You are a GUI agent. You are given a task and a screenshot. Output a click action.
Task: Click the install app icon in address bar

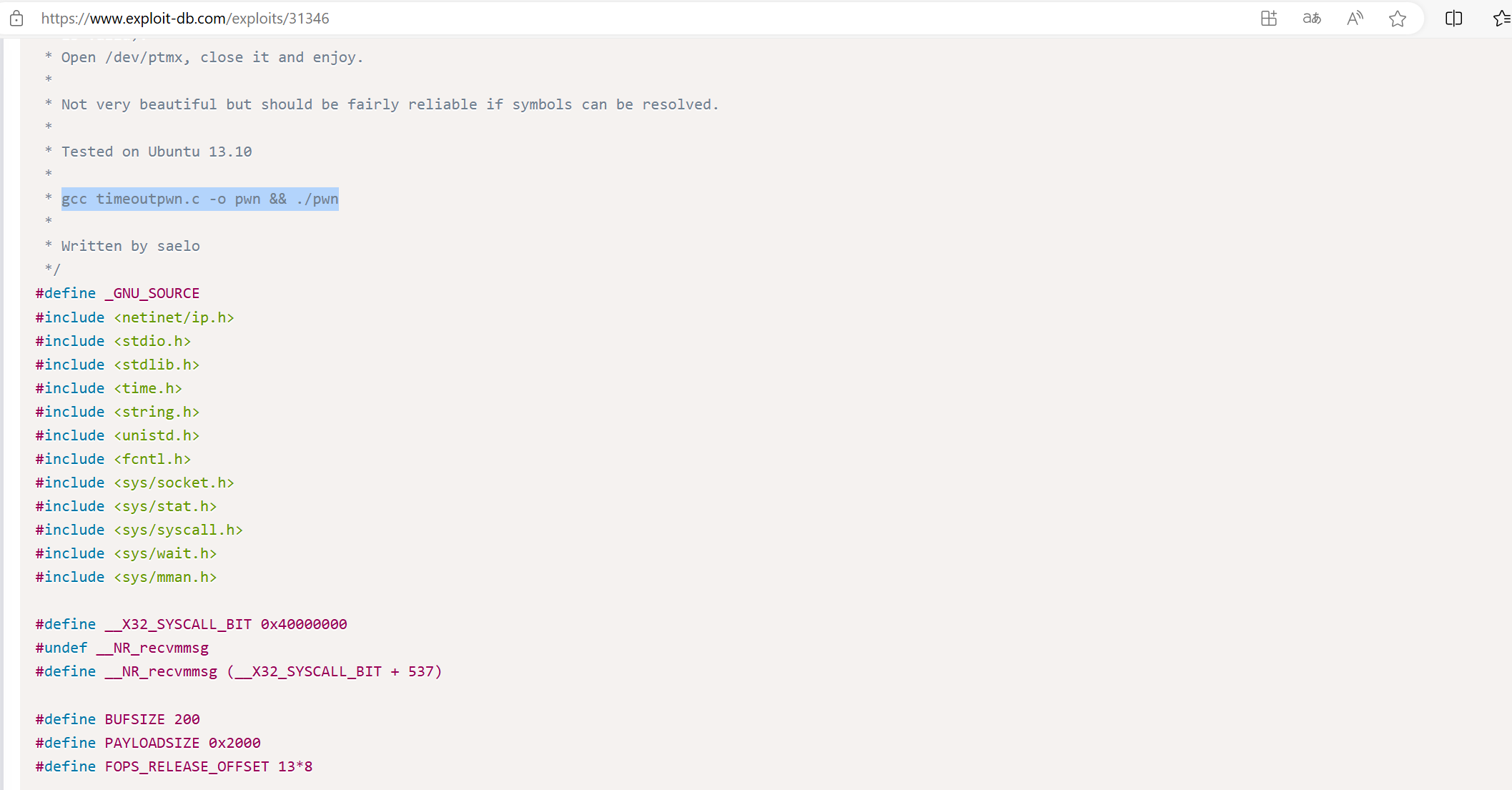pos(1269,19)
